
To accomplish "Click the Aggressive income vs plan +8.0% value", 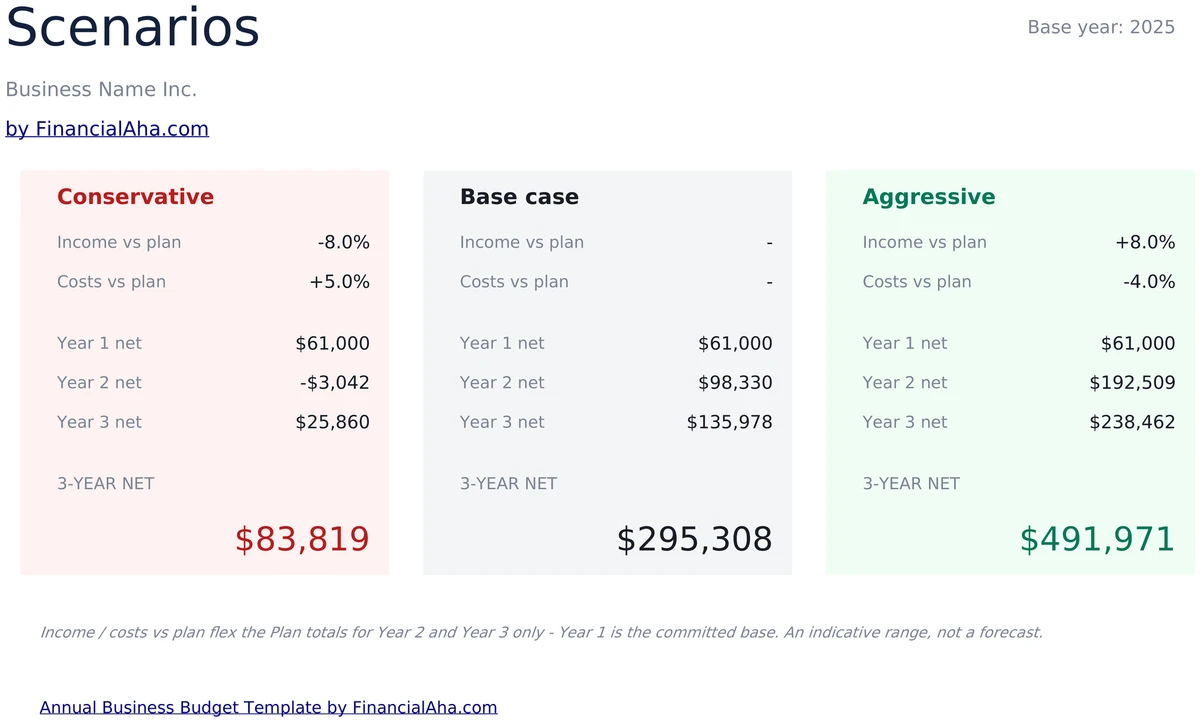I will 1145,242.
